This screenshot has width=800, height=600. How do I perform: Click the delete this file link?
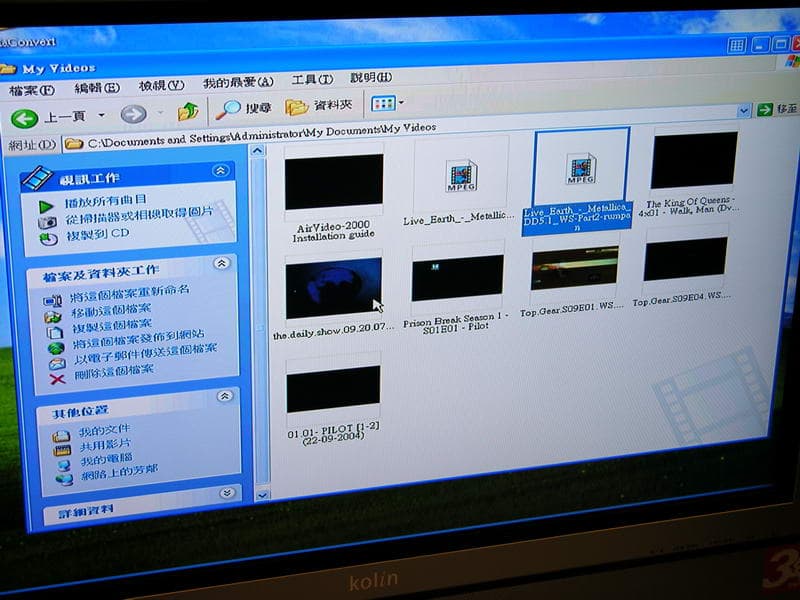(x=114, y=373)
